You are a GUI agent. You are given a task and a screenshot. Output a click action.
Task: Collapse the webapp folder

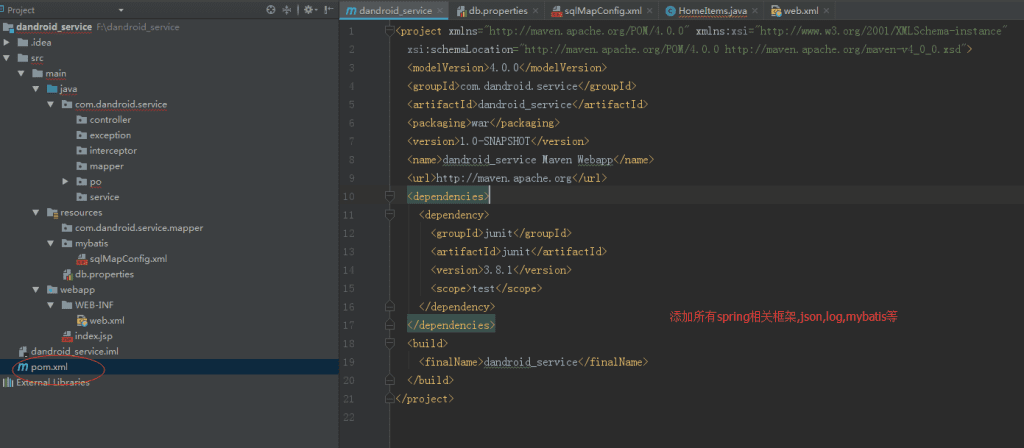click(x=37, y=290)
